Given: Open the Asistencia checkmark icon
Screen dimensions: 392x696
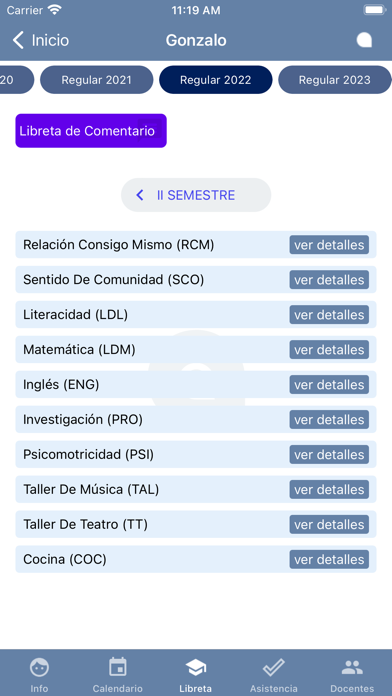Looking at the screenshot, I should pos(274,667).
